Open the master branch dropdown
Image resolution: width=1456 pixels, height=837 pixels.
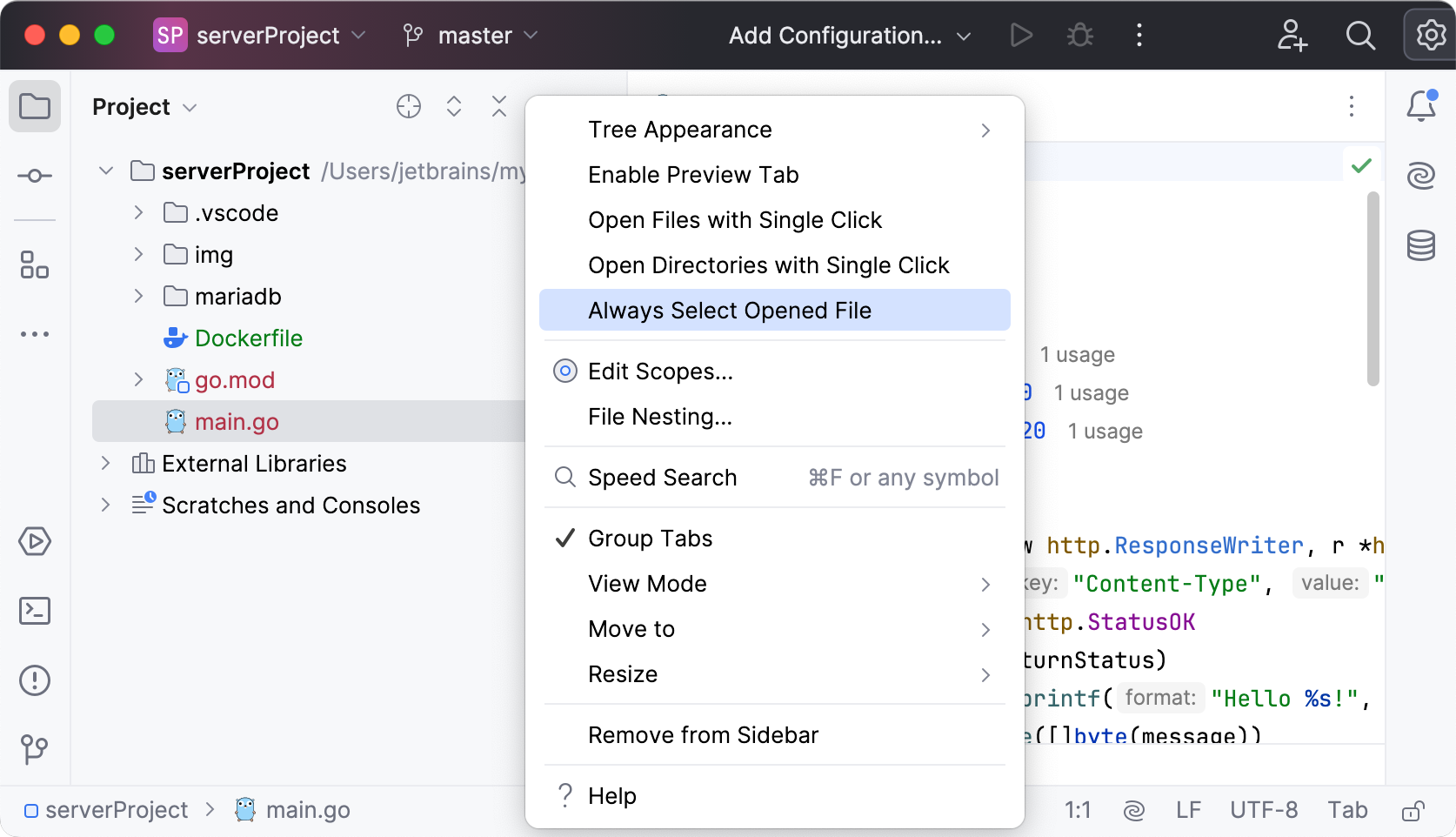(x=470, y=36)
